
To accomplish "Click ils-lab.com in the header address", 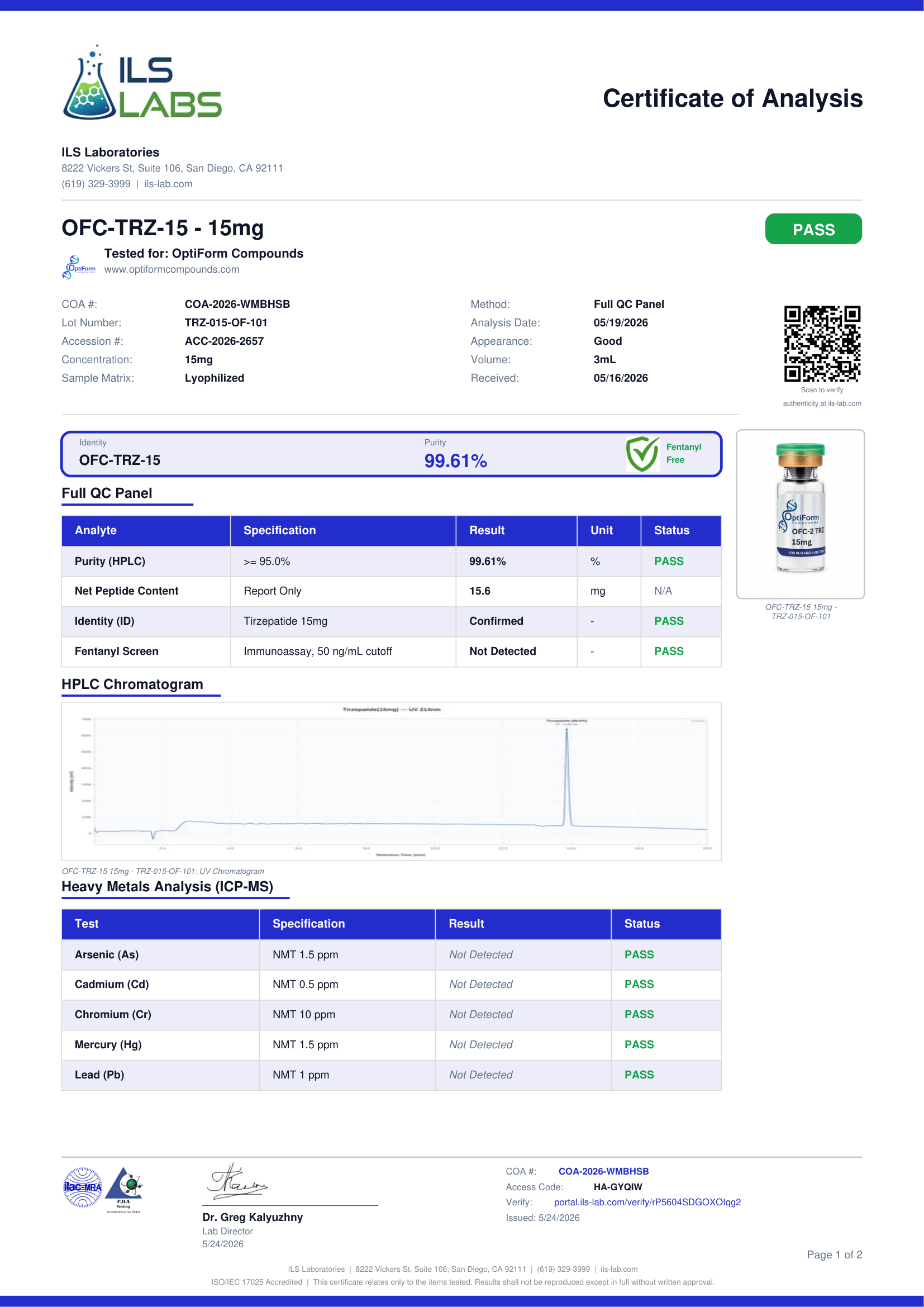I will click(168, 184).
